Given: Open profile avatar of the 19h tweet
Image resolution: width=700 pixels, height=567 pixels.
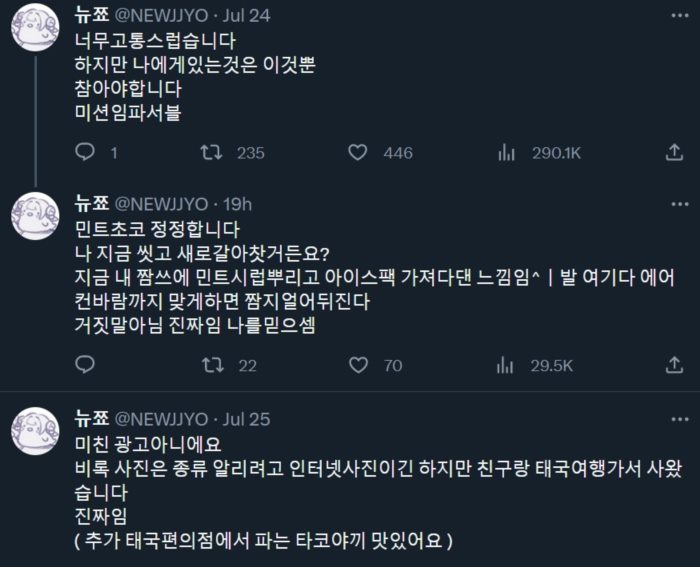Looking at the screenshot, I should pyautogui.click(x=34, y=216).
